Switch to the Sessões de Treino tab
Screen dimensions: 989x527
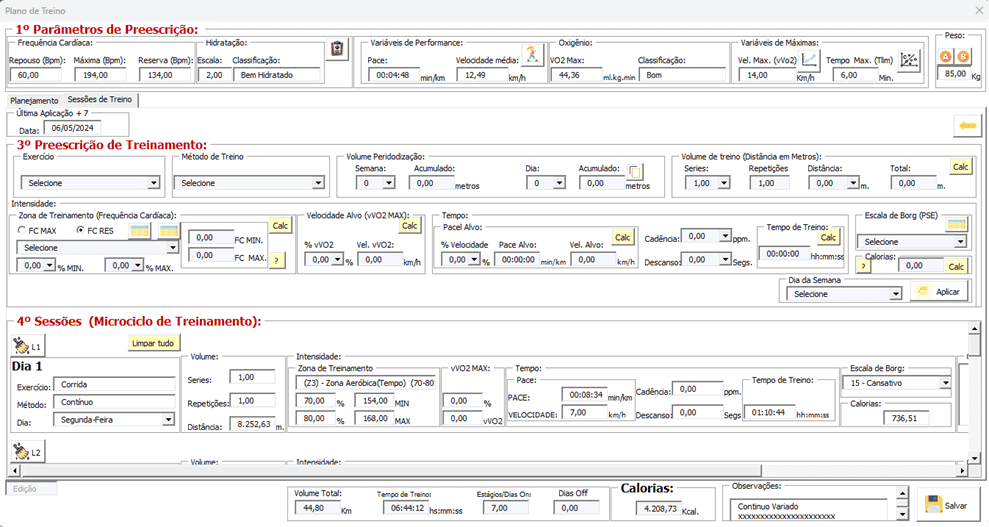coord(100,100)
